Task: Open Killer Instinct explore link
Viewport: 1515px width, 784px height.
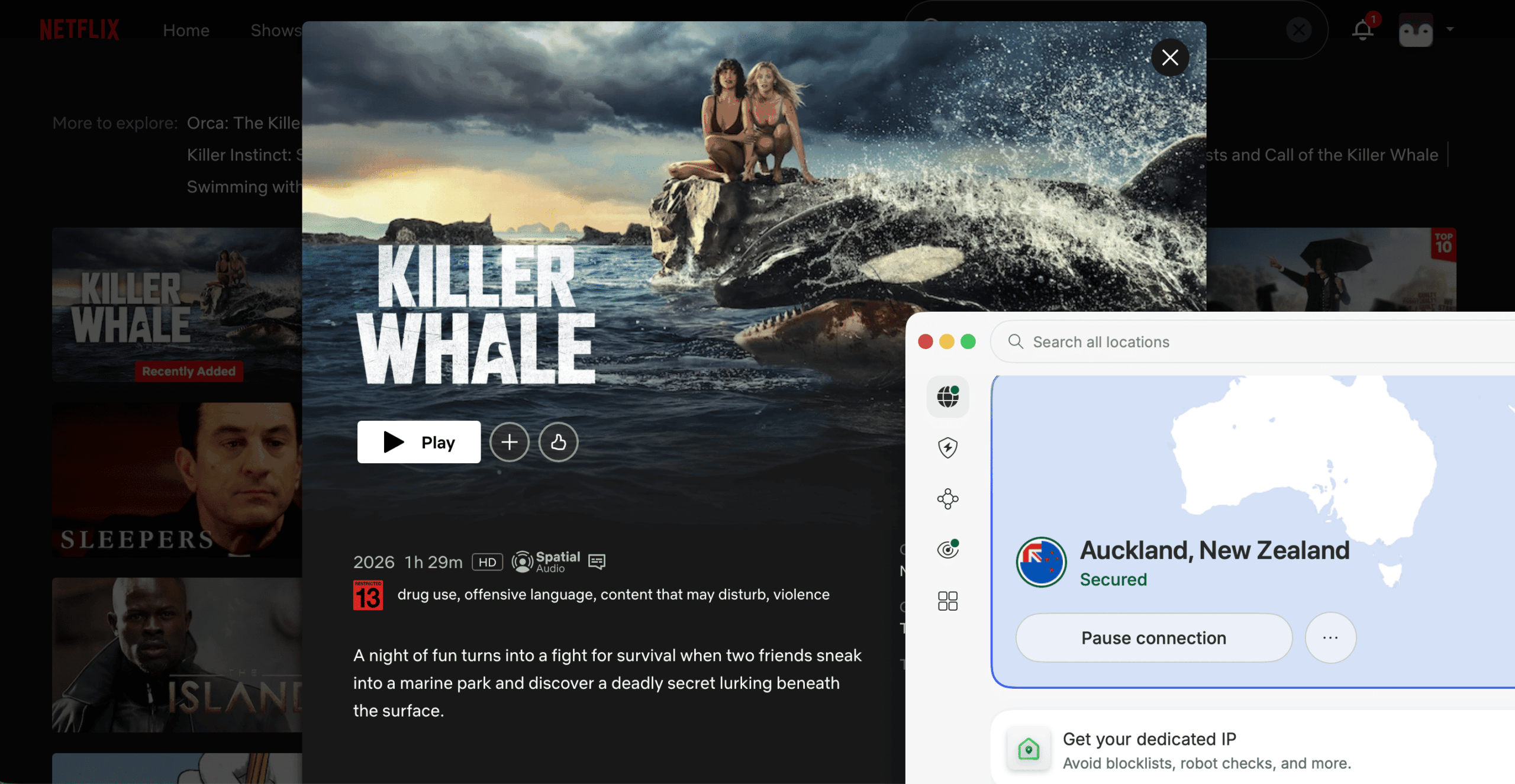Action: tap(244, 155)
